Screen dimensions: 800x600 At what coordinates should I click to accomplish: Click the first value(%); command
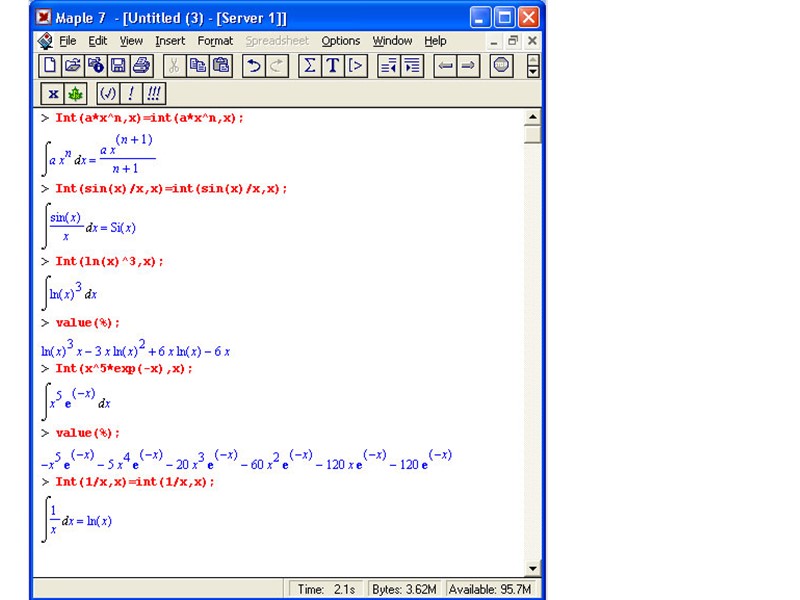point(87,323)
